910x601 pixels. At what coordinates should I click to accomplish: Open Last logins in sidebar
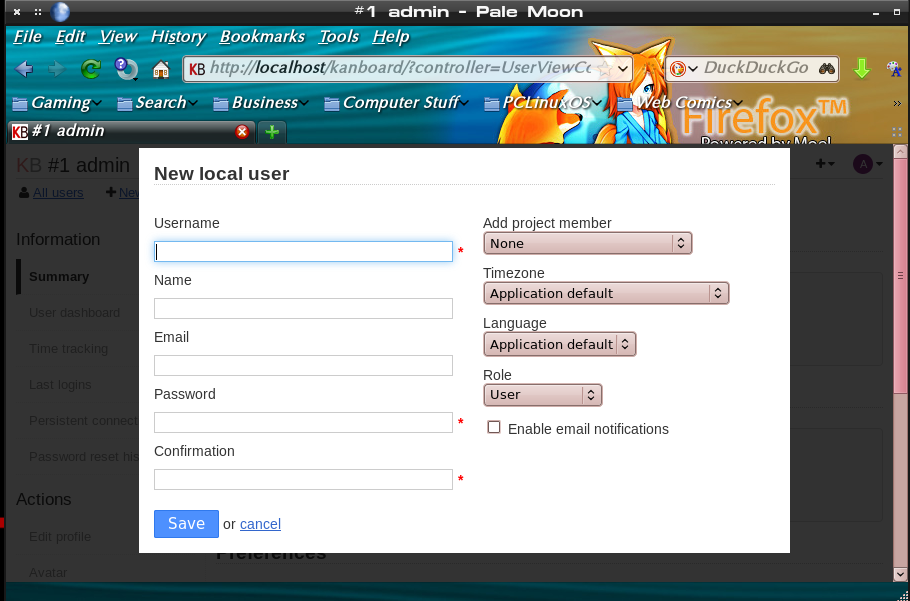[60, 385]
